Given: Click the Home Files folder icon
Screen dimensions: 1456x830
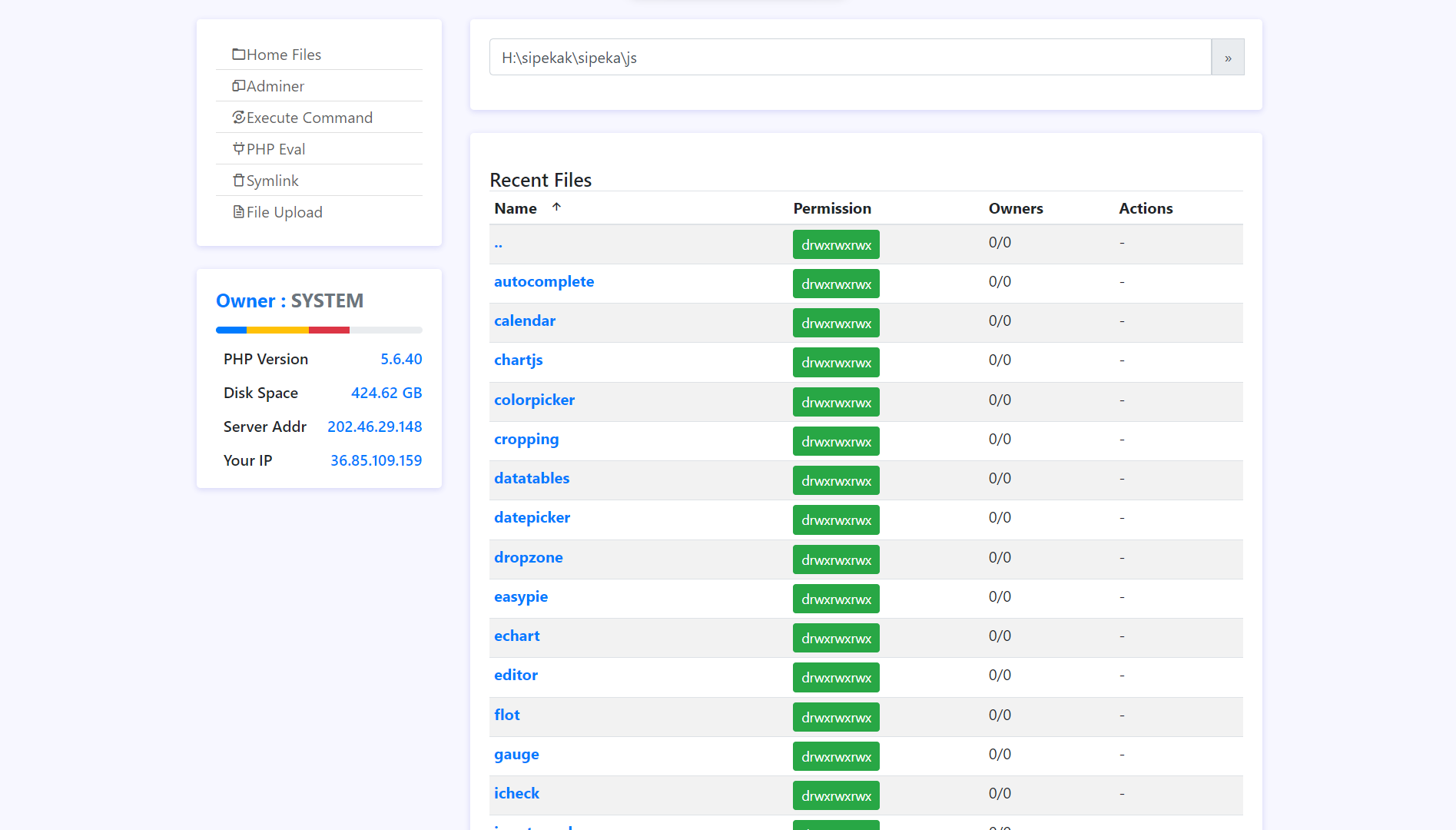Looking at the screenshot, I should pyautogui.click(x=239, y=55).
